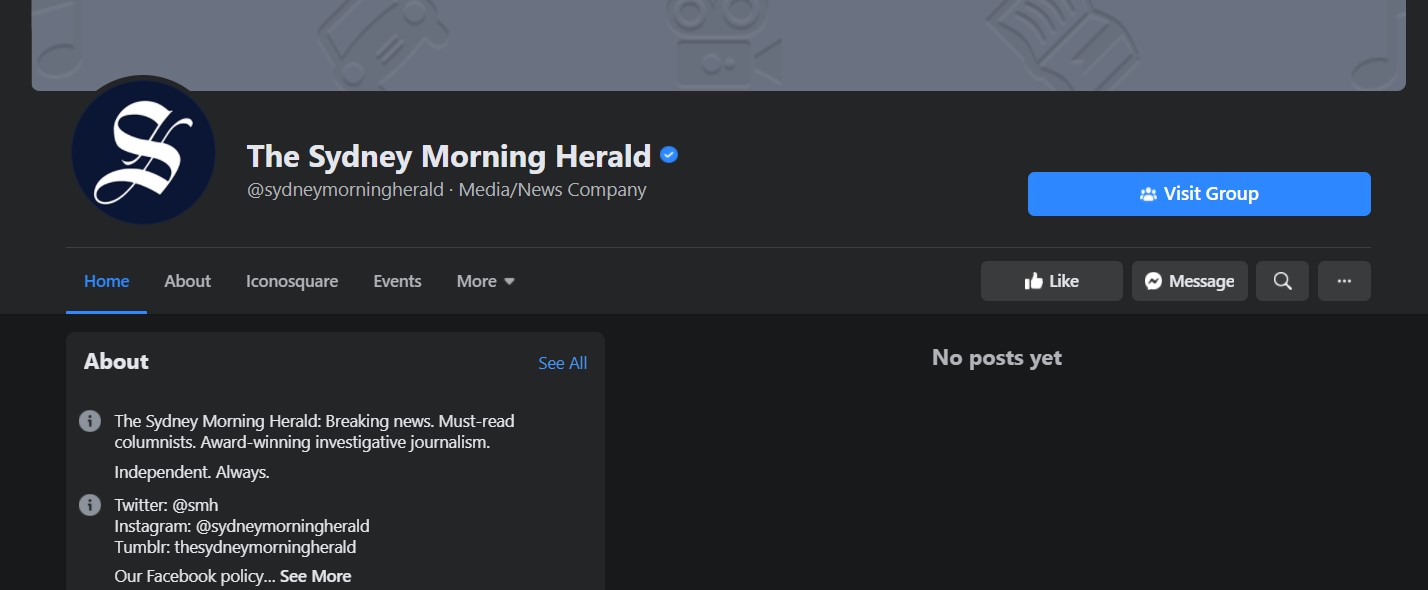1428x590 pixels.
Task: Expand the More dropdown menu
Action: 486,281
